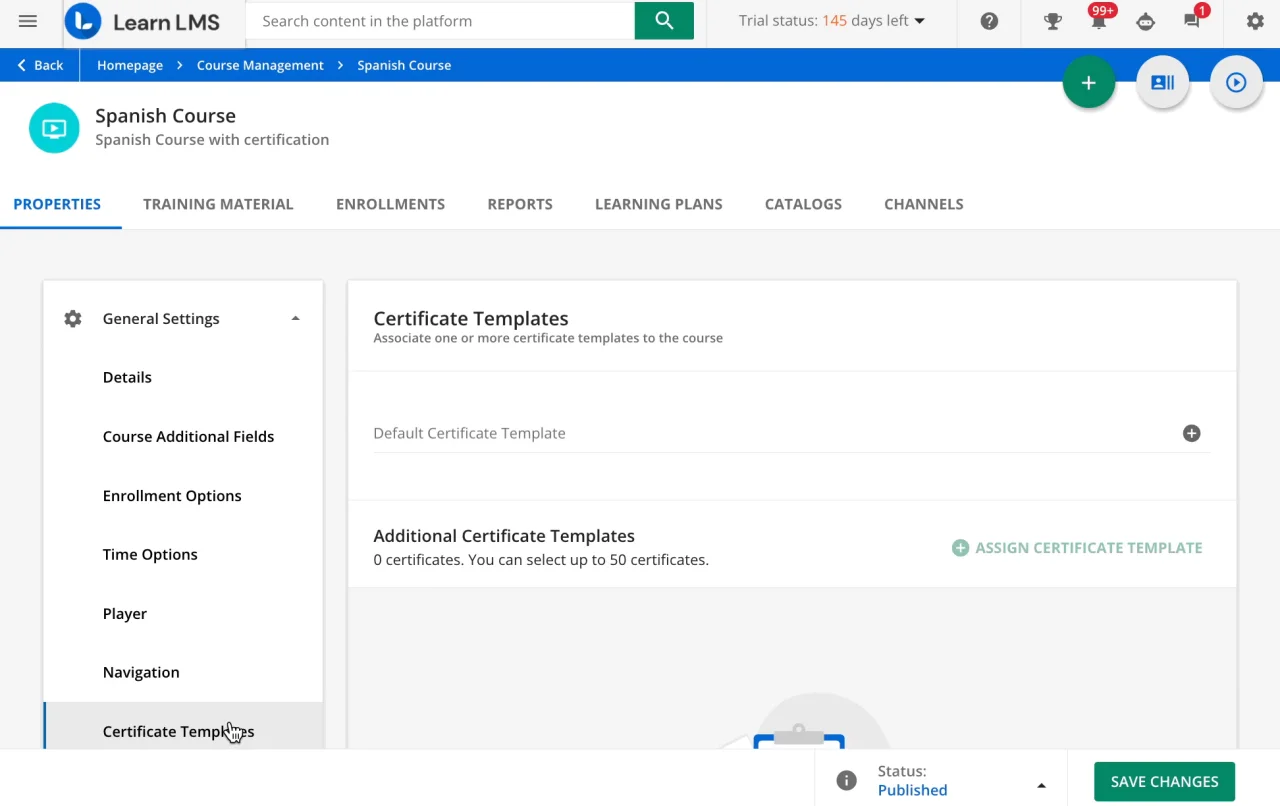Image resolution: width=1280 pixels, height=806 pixels.
Task: Click the green plus create button
Action: click(x=1089, y=83)
